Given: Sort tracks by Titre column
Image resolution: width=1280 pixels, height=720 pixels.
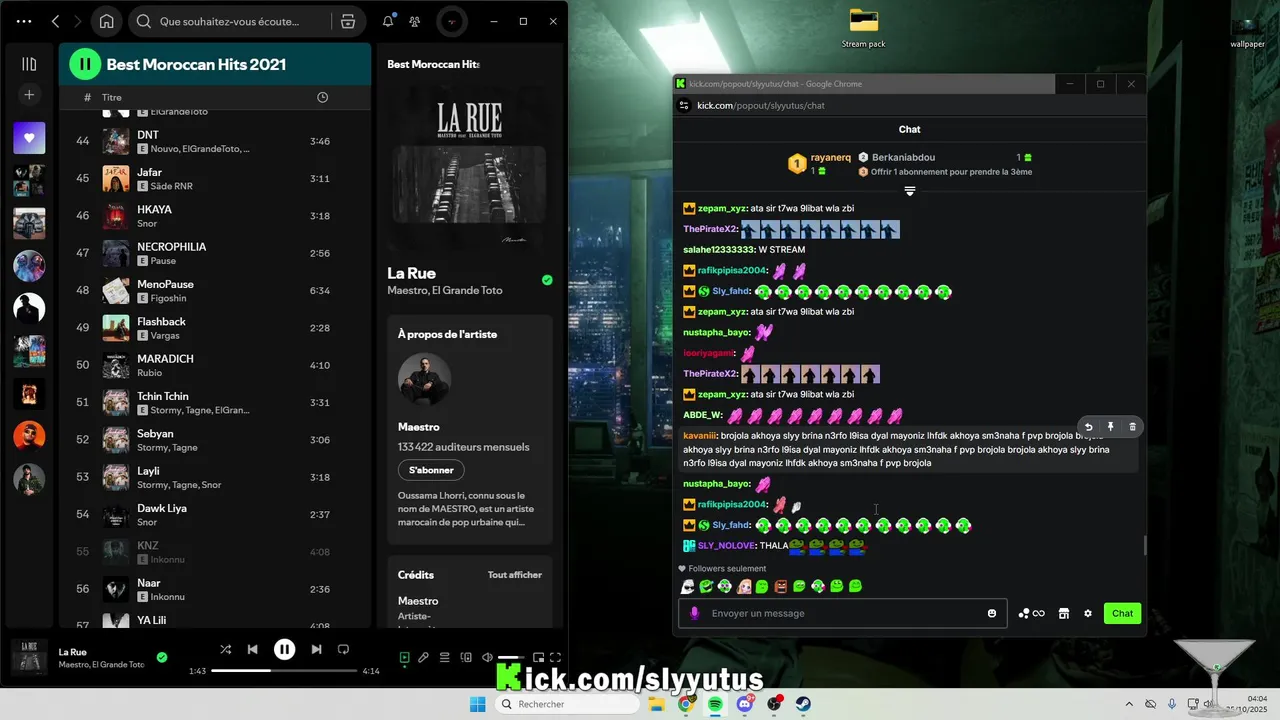Looking at the screenshot, I should tap(112, 97).
